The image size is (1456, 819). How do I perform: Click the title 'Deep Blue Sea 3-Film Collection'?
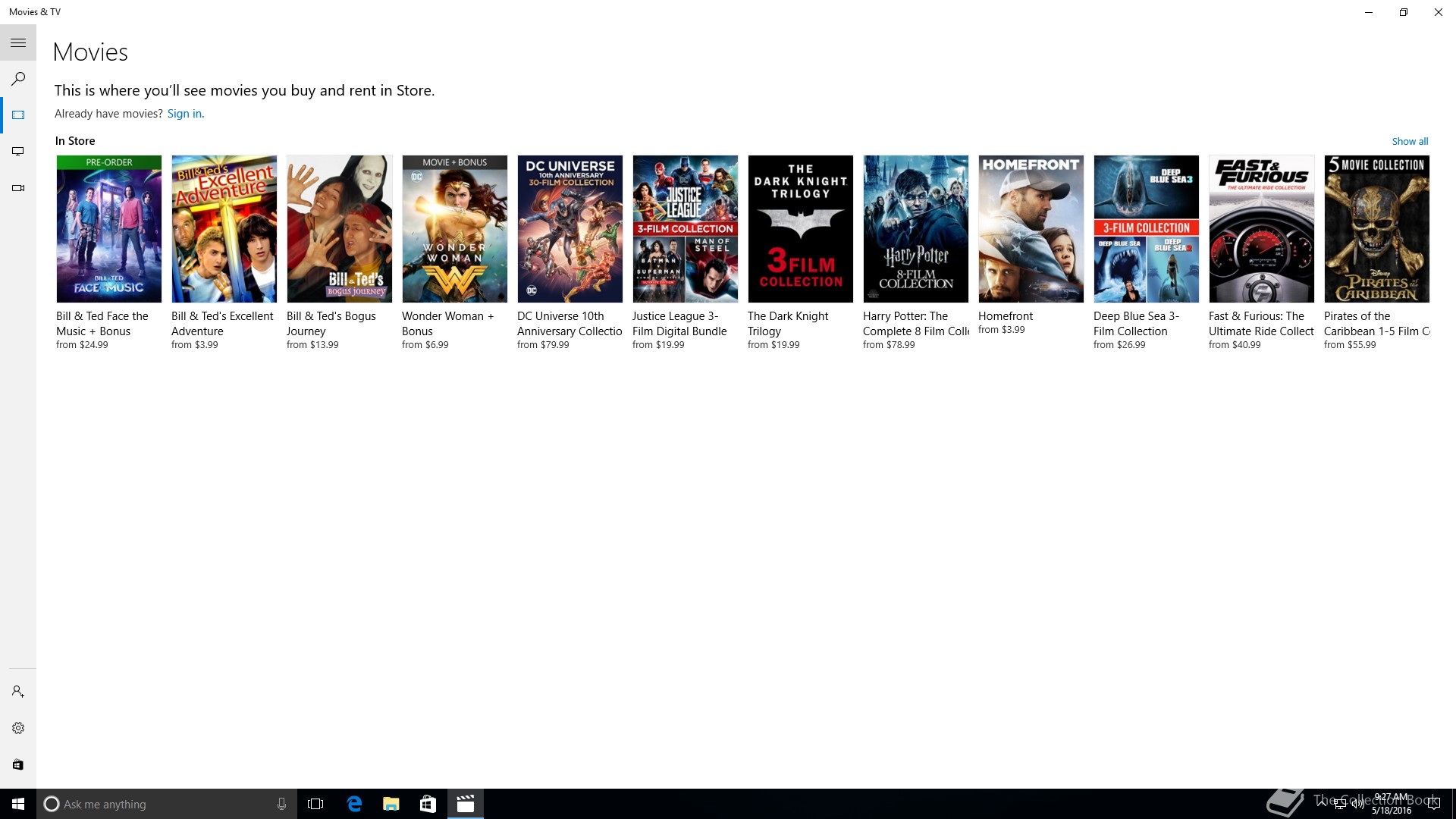point(1137,324)
